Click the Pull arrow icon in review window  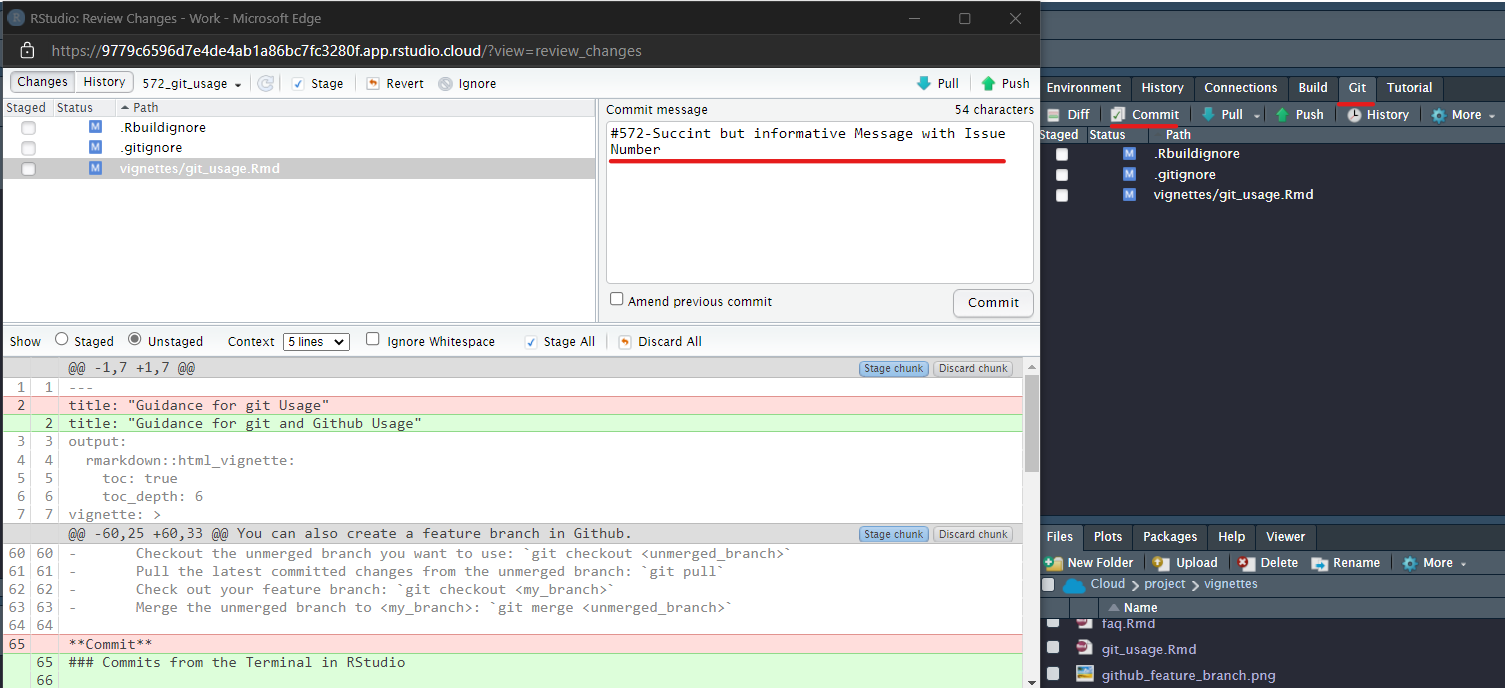click(924, 84)
